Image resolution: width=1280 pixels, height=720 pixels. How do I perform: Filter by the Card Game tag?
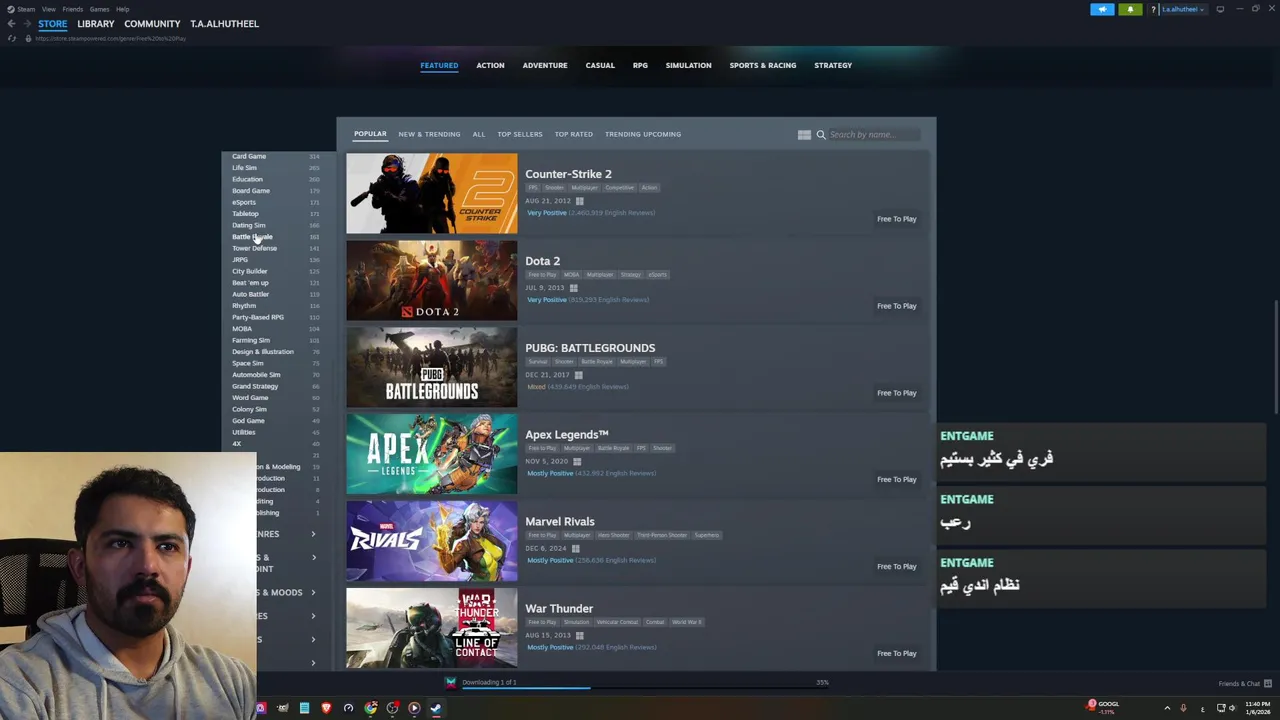(249, 156)
